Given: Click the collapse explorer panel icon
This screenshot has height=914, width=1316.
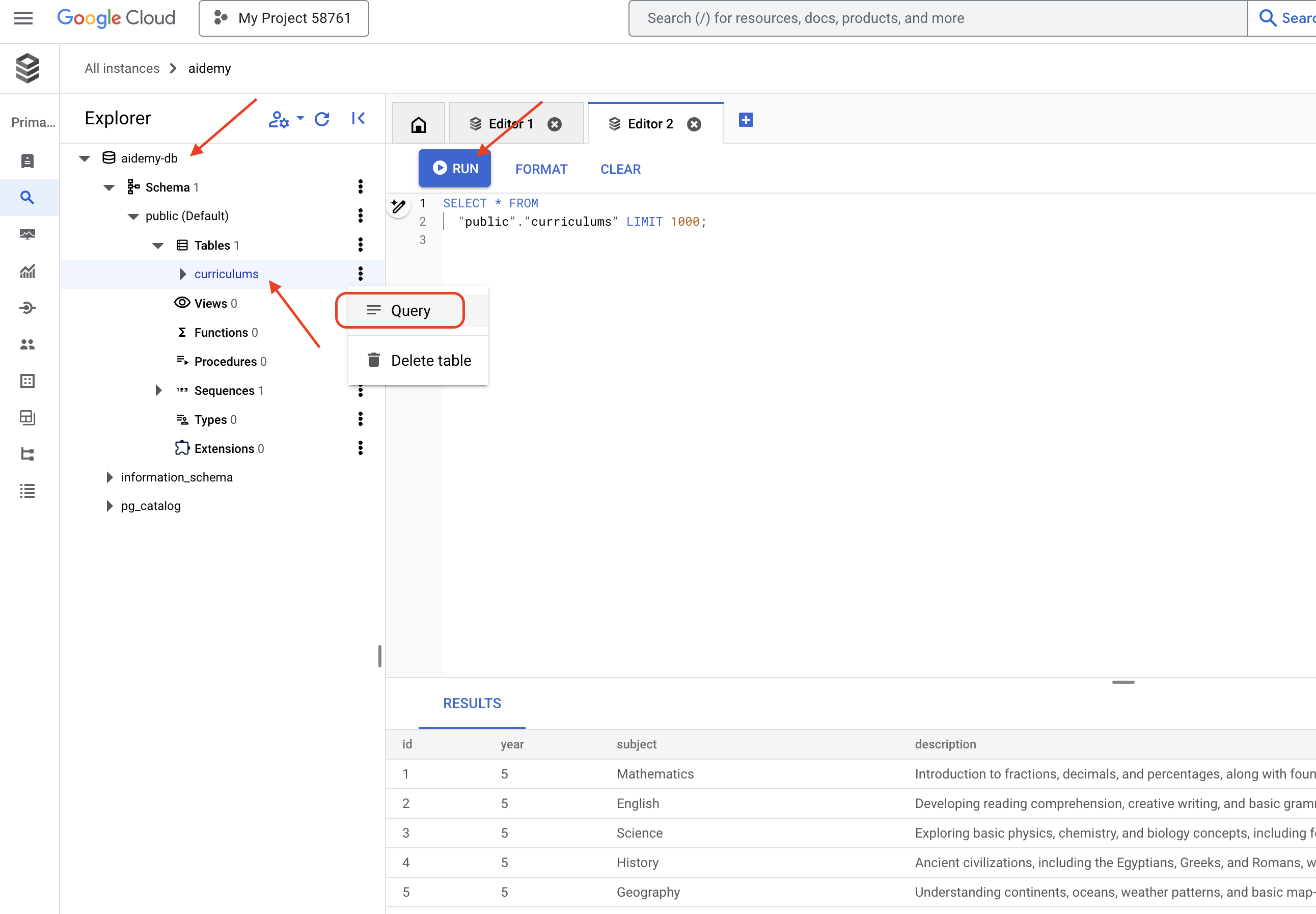Looking at the screenshot, I should click(358, 118).
